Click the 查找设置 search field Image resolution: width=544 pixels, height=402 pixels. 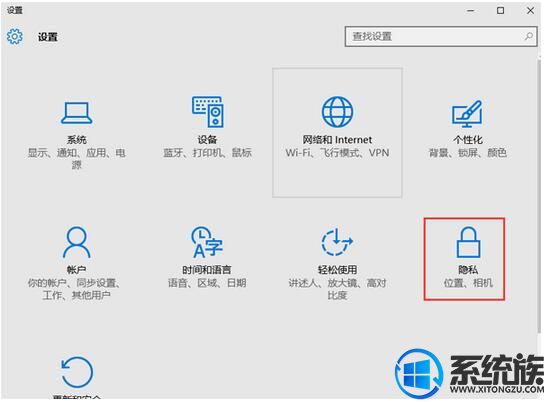(441, 36)
